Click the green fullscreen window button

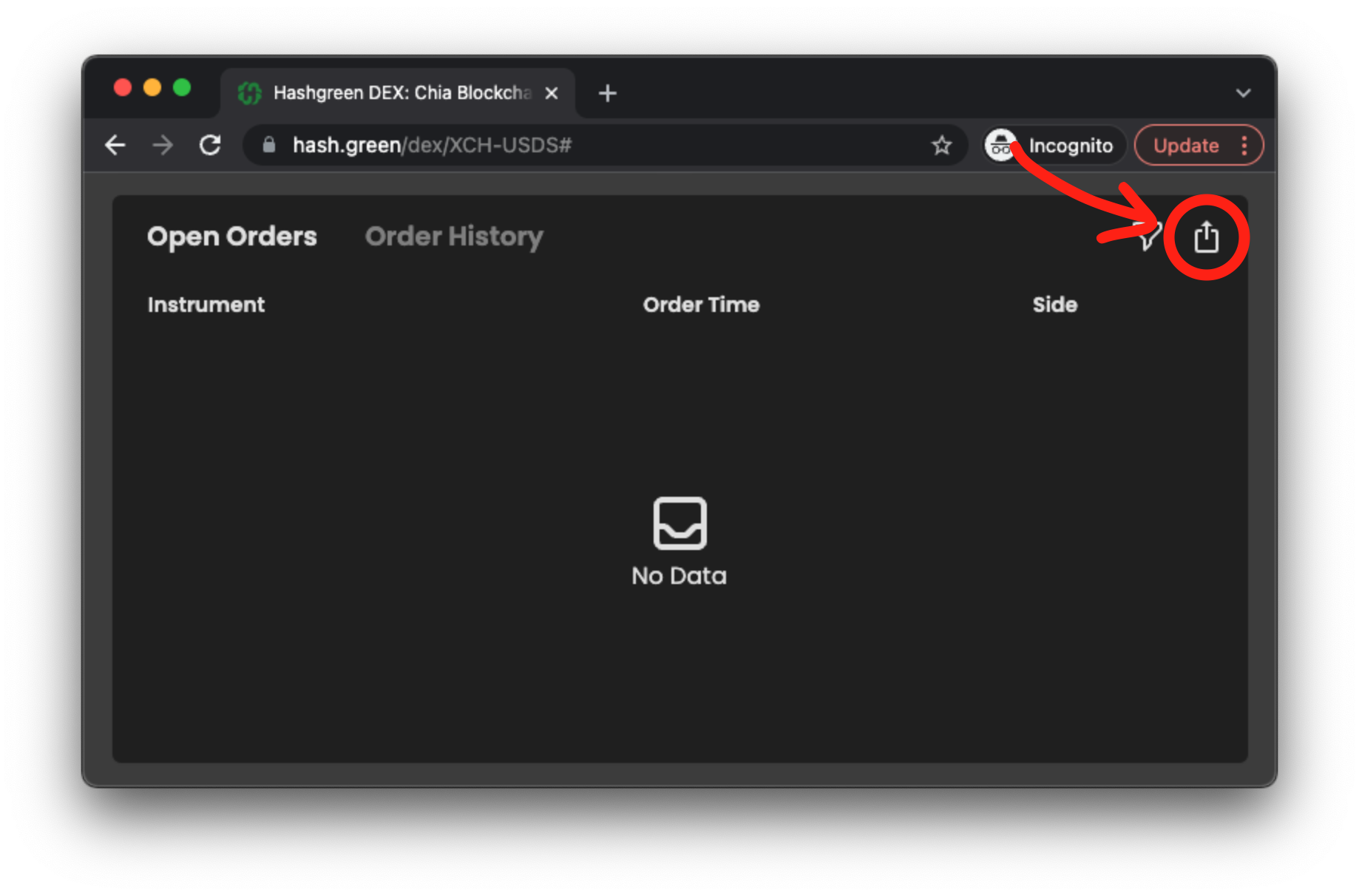point(182,88)
